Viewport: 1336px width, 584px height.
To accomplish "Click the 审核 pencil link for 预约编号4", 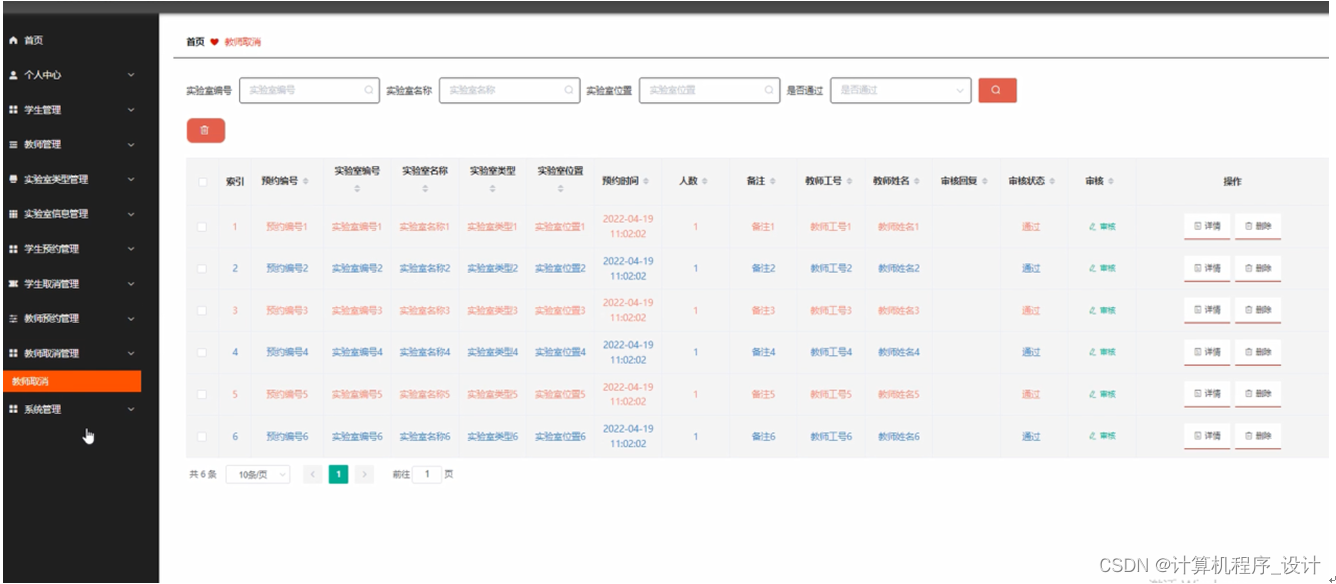I will pos(1102,352).
